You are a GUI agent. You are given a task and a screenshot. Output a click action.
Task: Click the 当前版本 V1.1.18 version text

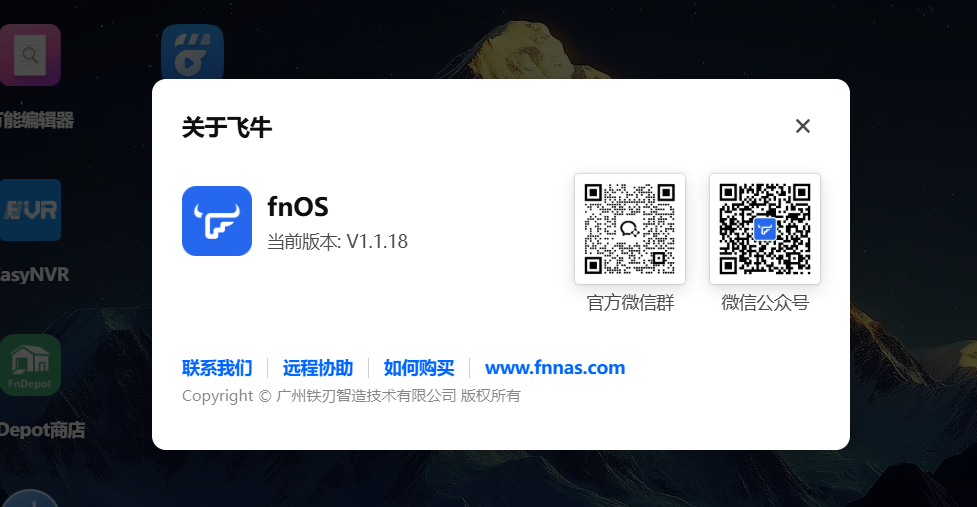[337, 242]
